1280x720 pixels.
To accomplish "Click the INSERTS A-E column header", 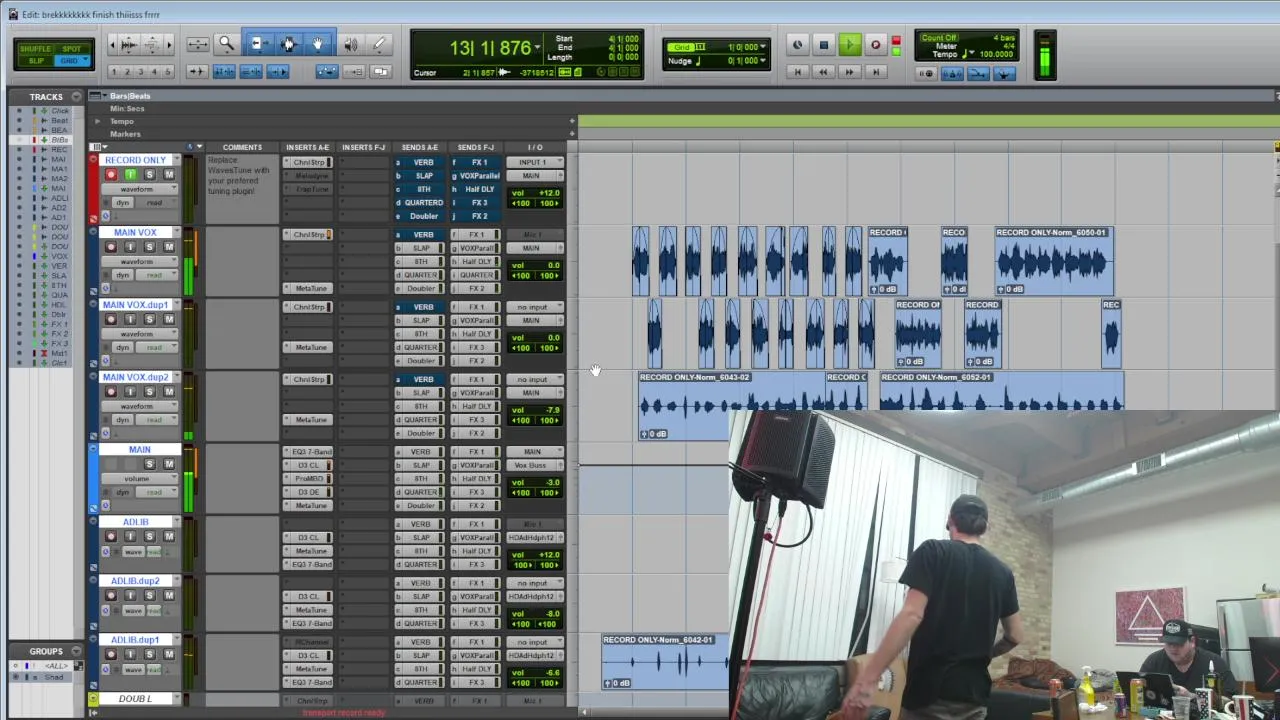I will tap(307, 147).
